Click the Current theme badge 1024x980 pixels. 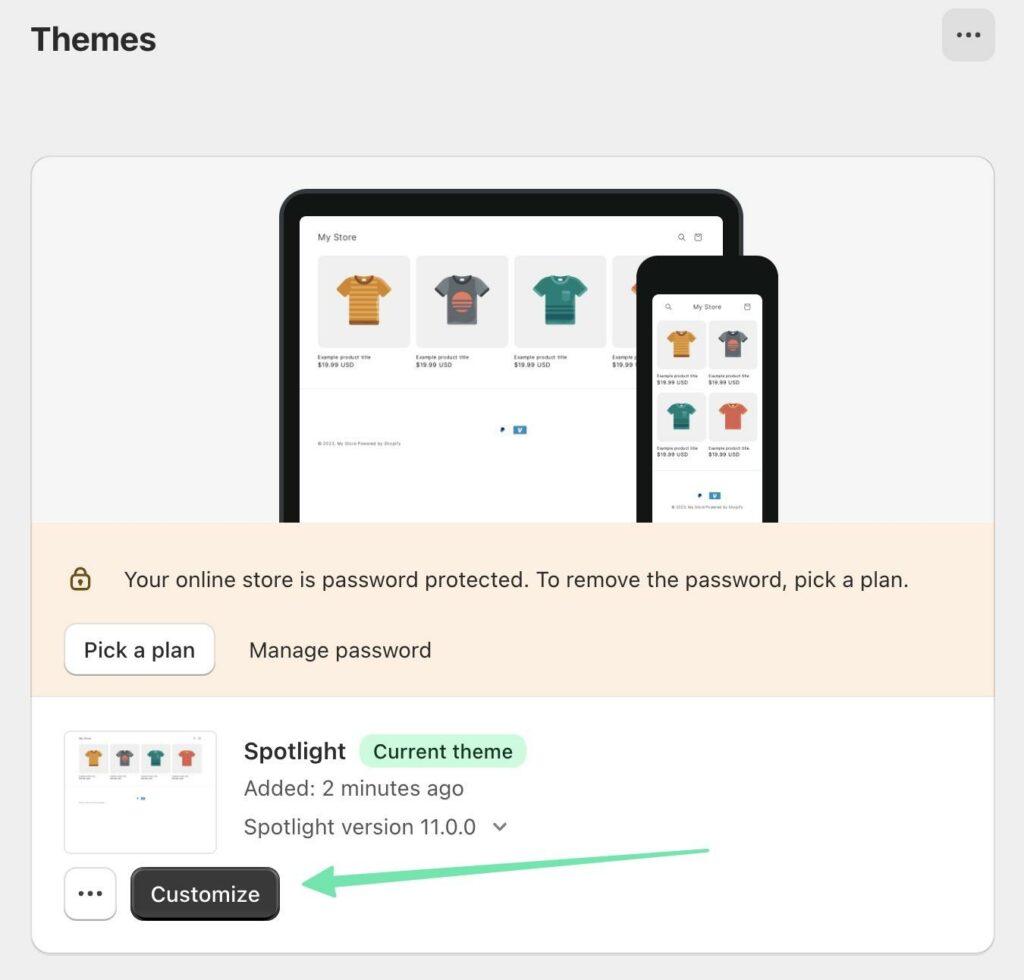coord(442,752)
